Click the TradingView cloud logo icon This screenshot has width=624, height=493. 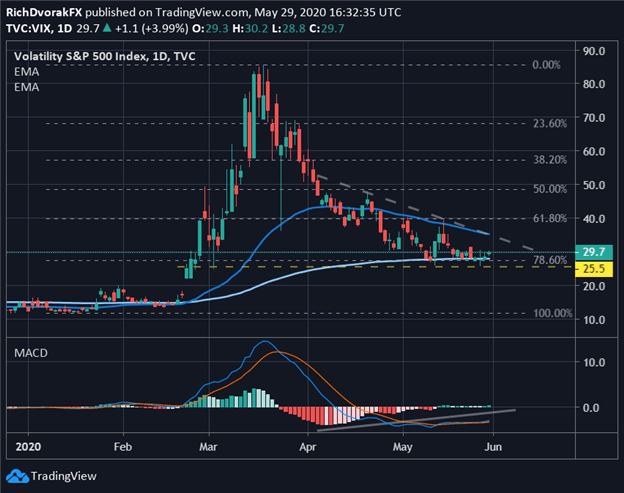[x=18, y=476]
